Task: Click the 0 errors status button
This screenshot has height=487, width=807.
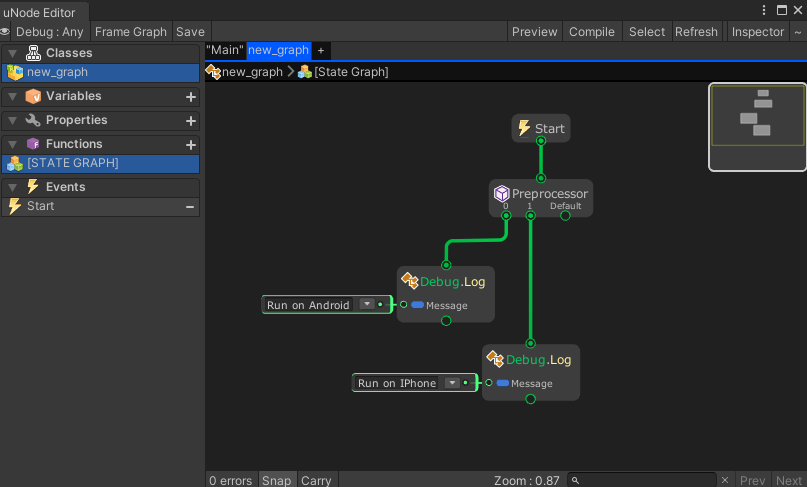Action: (x=231, y=480)
